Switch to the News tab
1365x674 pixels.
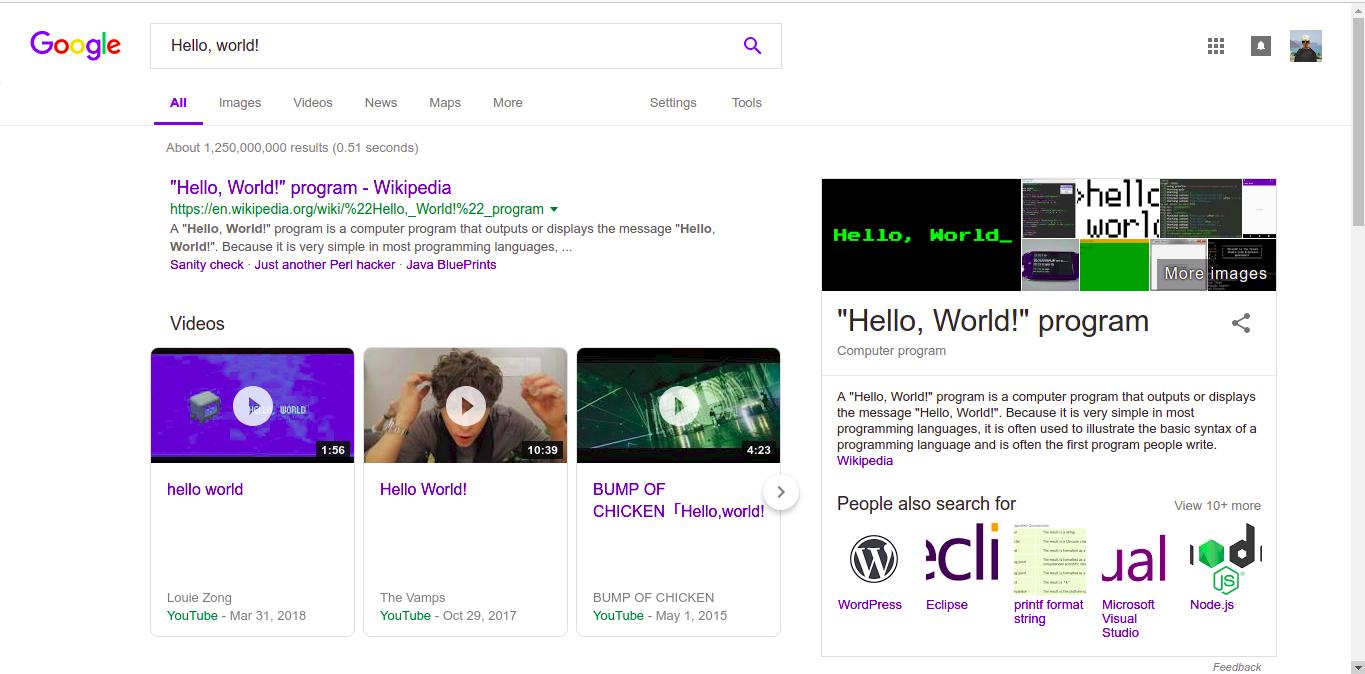coord(380,103)
